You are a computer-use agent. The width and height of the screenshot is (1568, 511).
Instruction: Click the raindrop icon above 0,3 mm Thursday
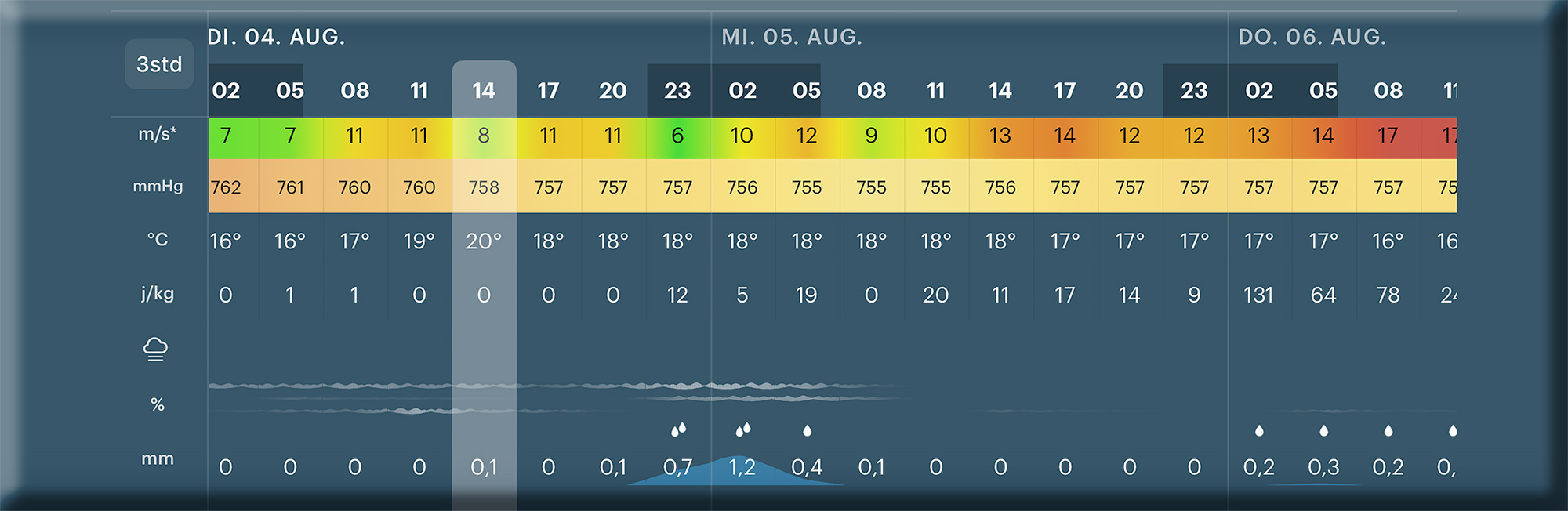click(x=1323, y=430)
